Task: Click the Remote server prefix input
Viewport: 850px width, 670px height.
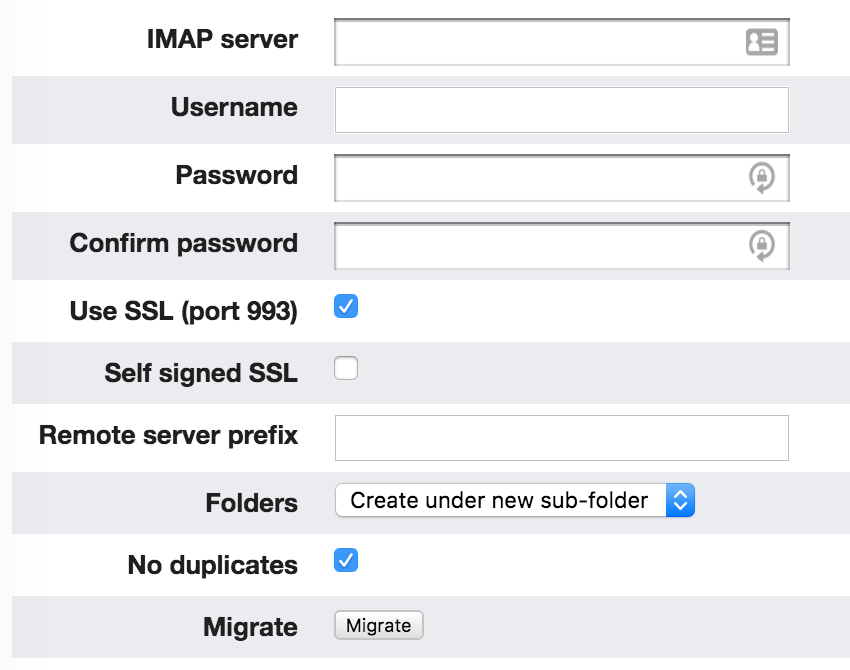Action: pos(562,438)
